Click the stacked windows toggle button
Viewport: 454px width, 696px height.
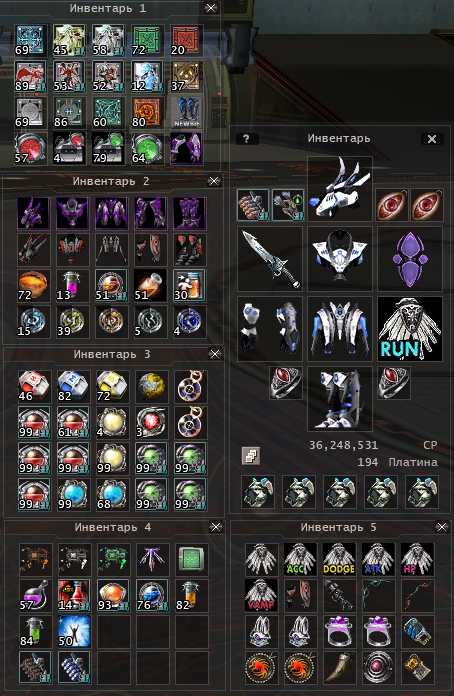(x=251, y=456)
